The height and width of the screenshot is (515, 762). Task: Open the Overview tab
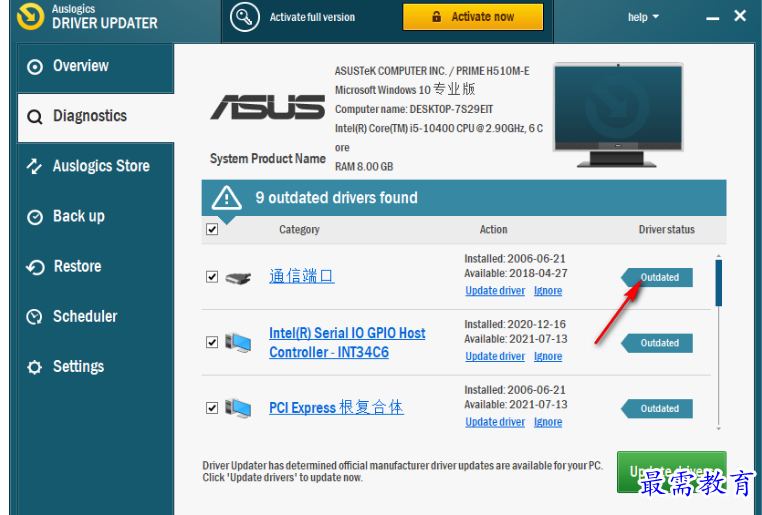pos(96,67)
